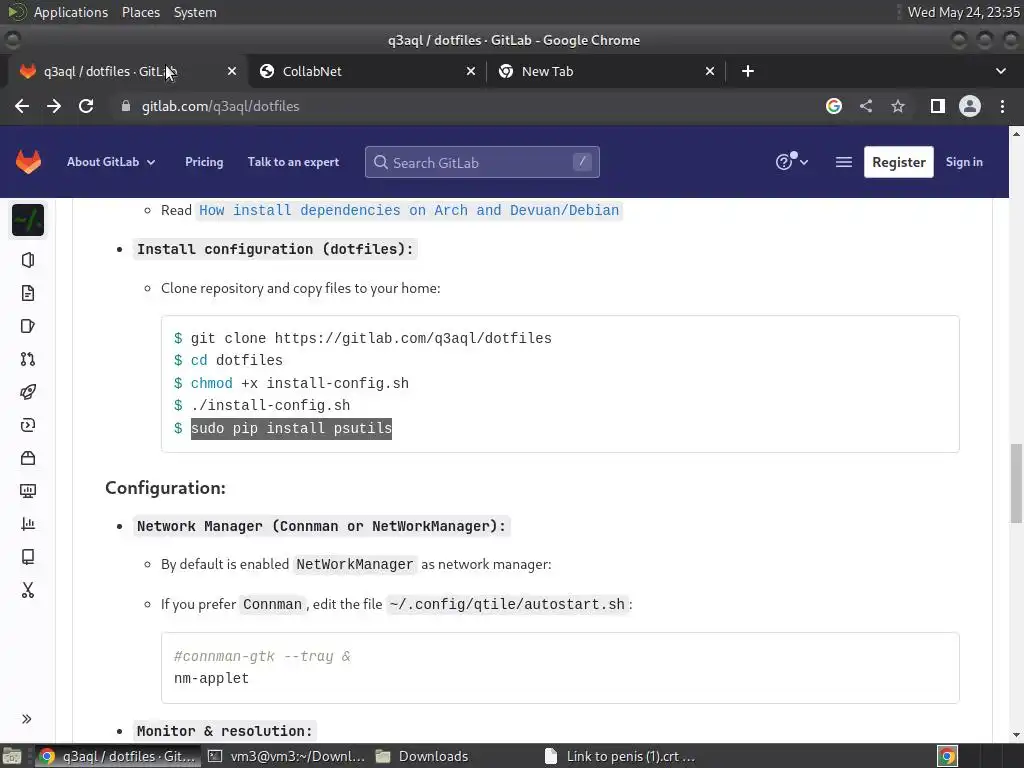
Task: Click the Google icon in address bar
Action: (833, 106)
